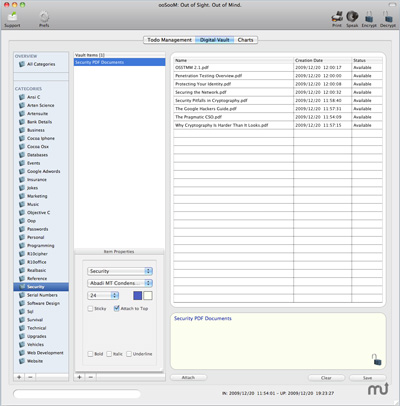Switch to the Todo Management tab

point(170,40)
